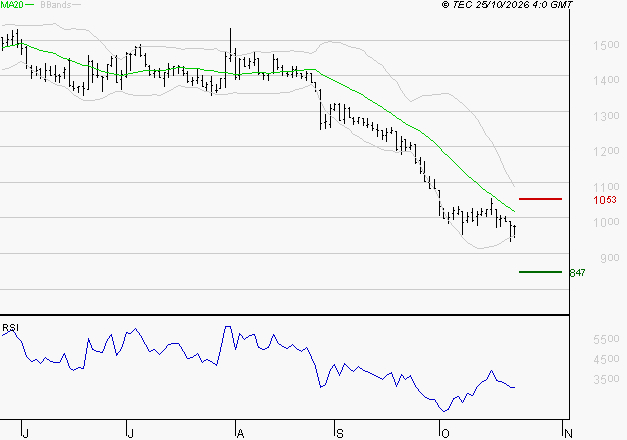Click the O month axis label
The height and width of the screenshot is (440, 627).
445,433
